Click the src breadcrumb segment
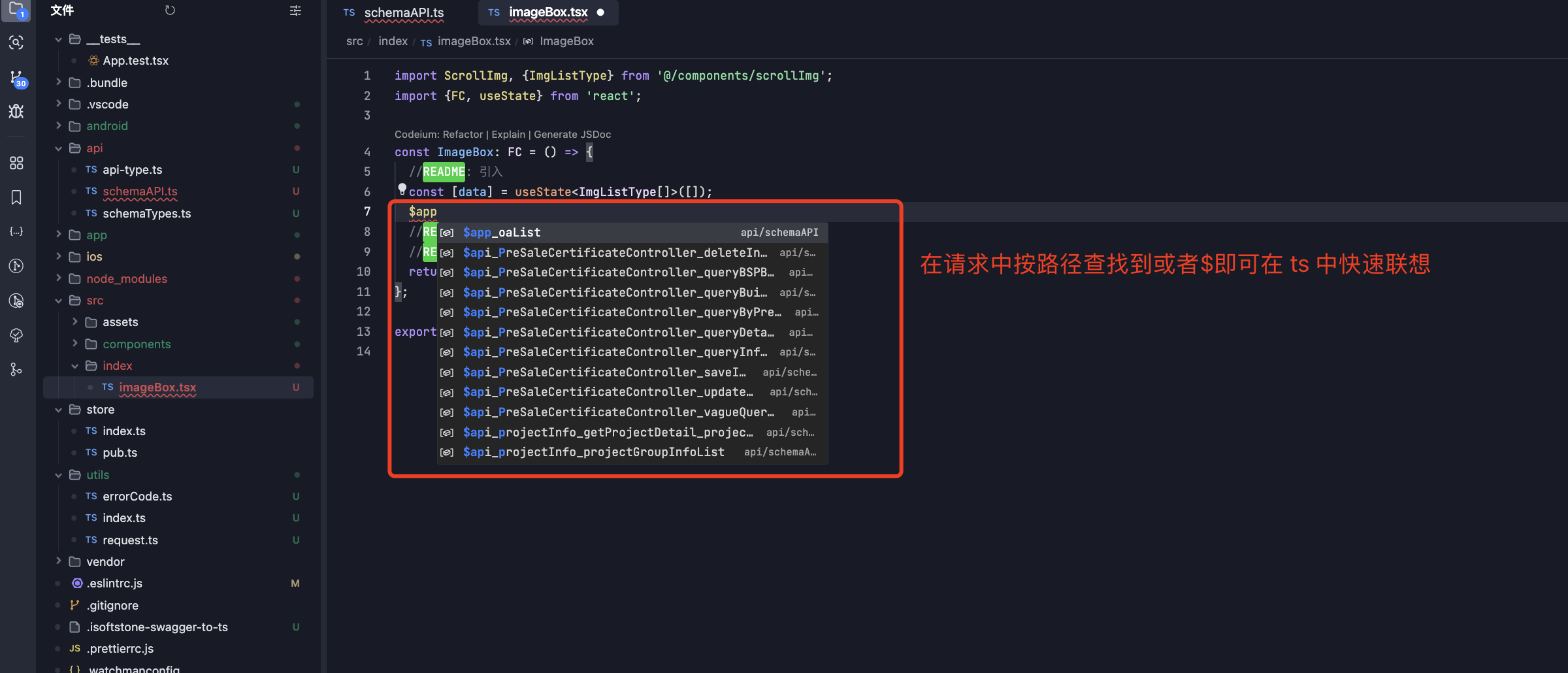This screenshot has height=673, width=1568. [355, 41]
